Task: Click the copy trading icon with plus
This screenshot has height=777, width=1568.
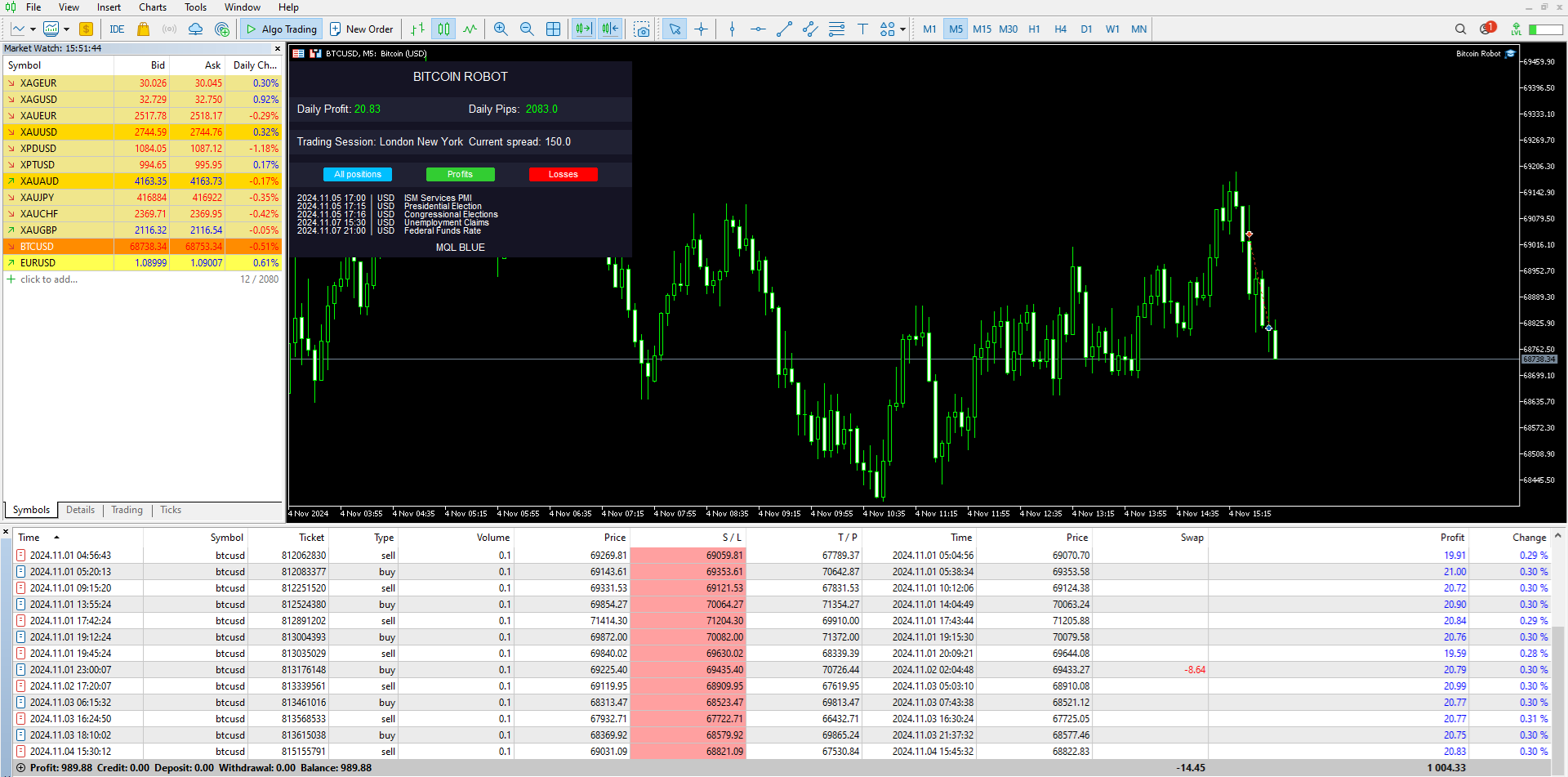Action: pos(221,29)
